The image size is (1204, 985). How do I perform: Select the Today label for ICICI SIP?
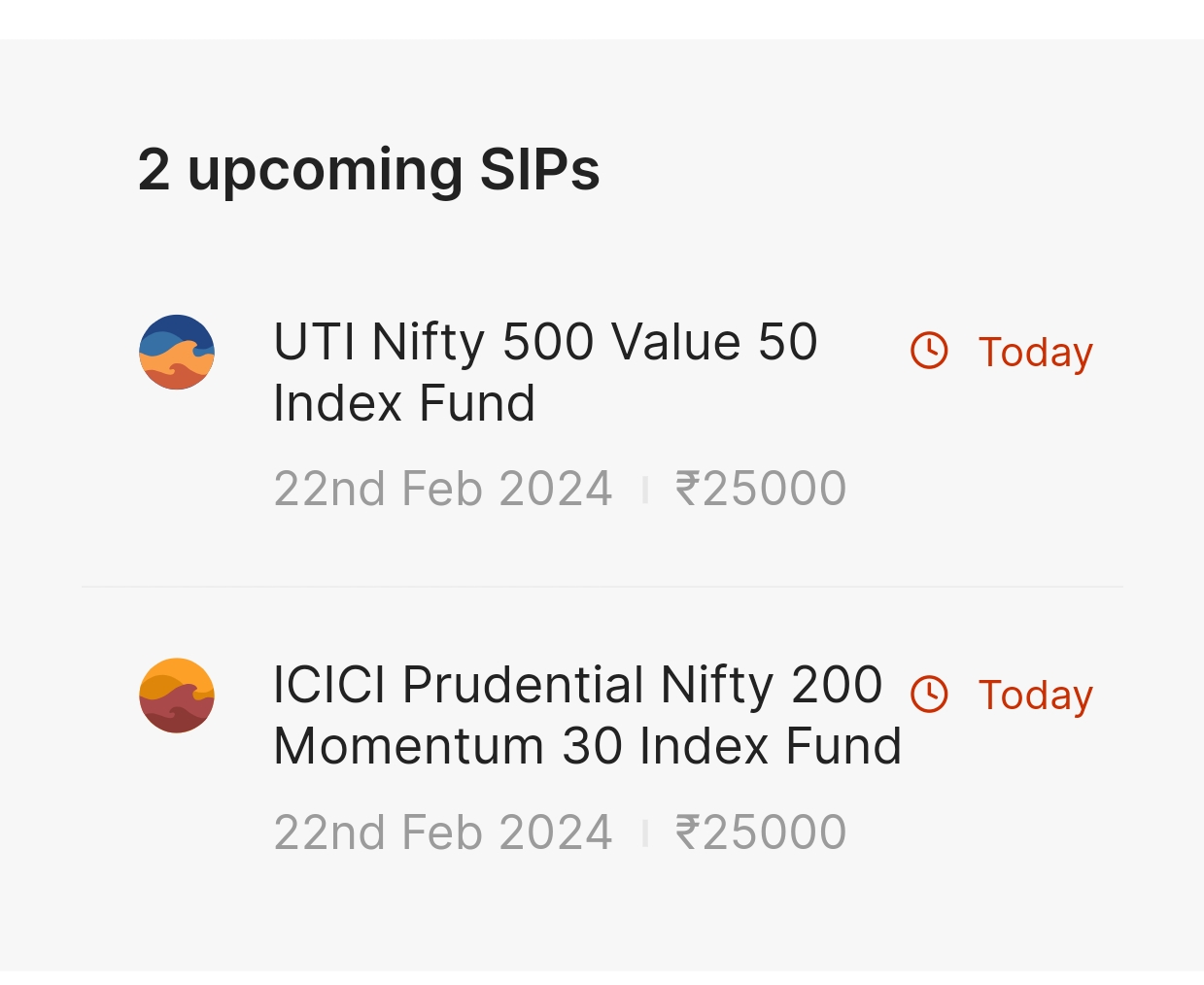point(1036,695)
